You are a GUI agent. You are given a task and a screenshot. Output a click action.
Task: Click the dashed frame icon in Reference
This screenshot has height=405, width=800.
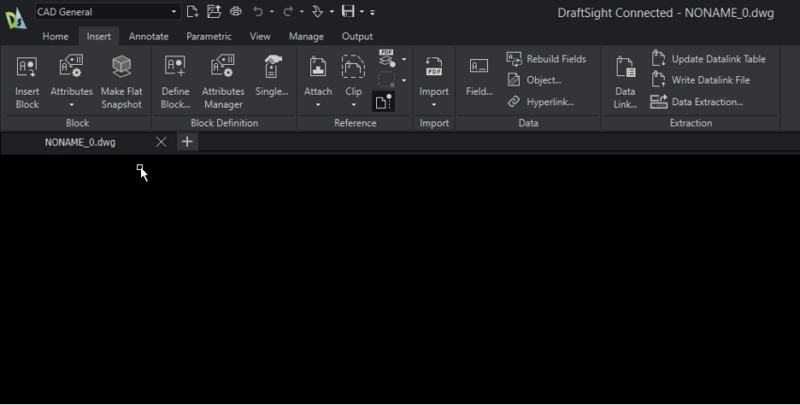(386, 80)
